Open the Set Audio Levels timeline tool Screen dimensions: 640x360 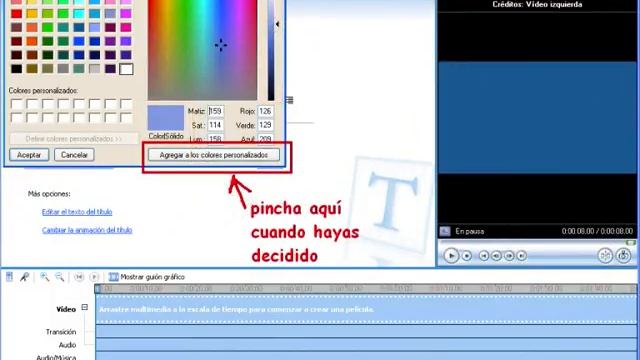point(9,277)
